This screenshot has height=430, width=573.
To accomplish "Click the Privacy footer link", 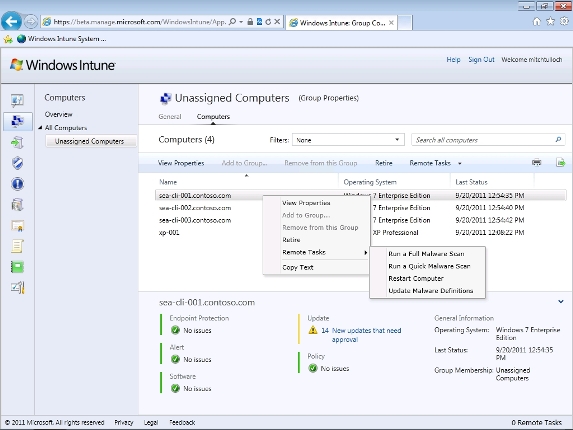I will pos(124,423).
